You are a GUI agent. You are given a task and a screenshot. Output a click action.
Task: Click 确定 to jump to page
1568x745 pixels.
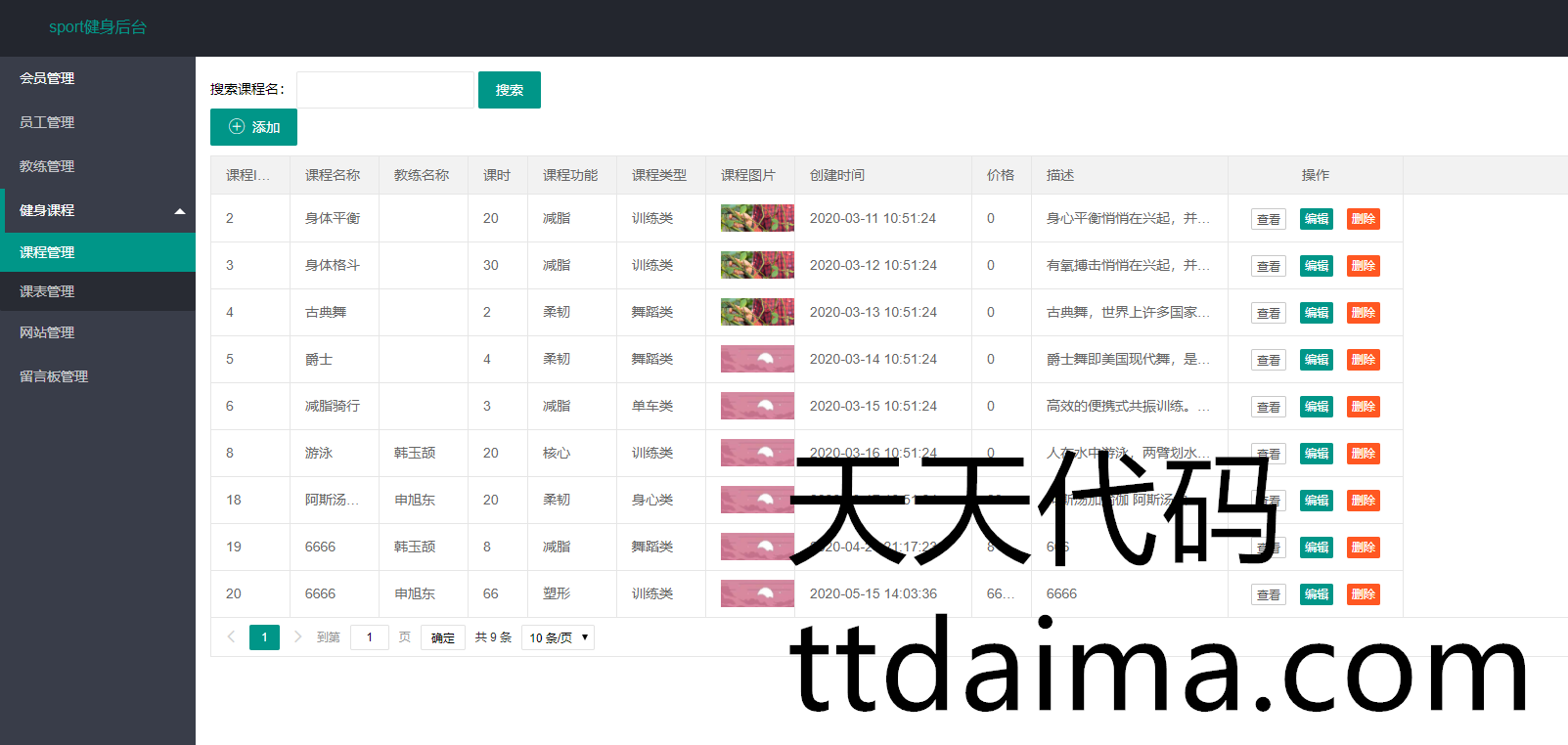point(442,637)
